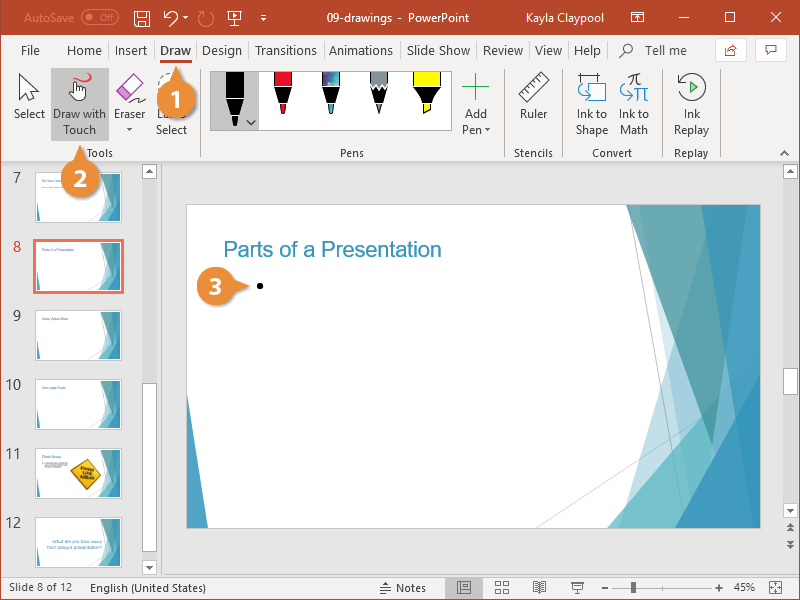Start Slide Show from status bar
The image size is (800, 600).
point(577,588)
